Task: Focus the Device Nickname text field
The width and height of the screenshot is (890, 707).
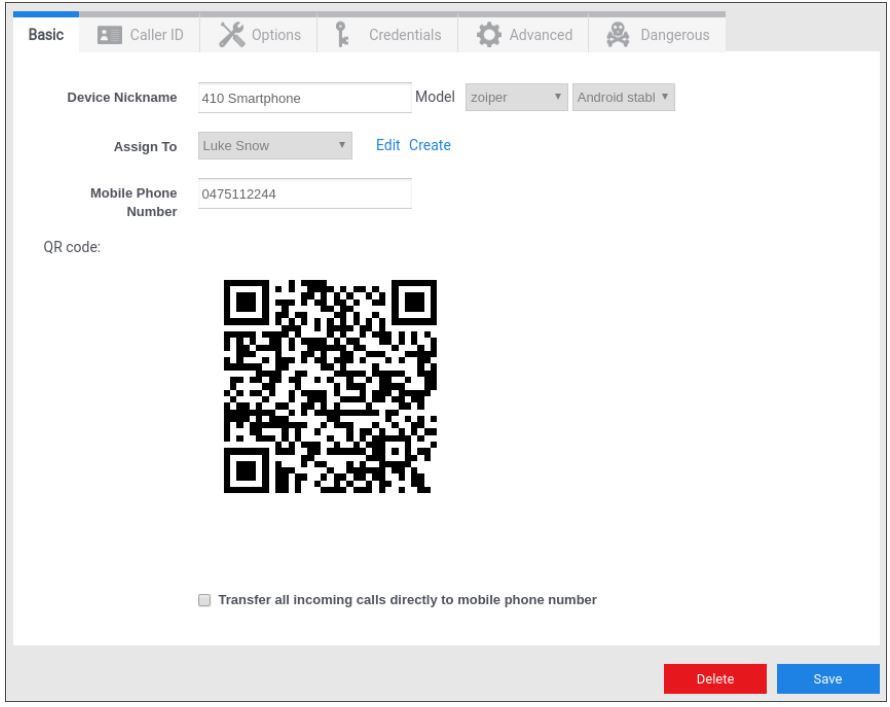Action: pyautogui.click(x=304, y=98)
